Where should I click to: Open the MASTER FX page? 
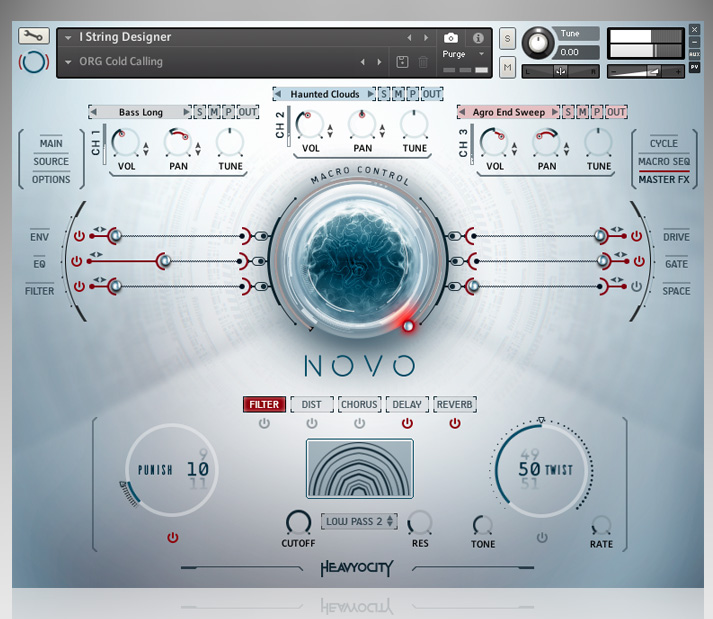tap(664, 180)
